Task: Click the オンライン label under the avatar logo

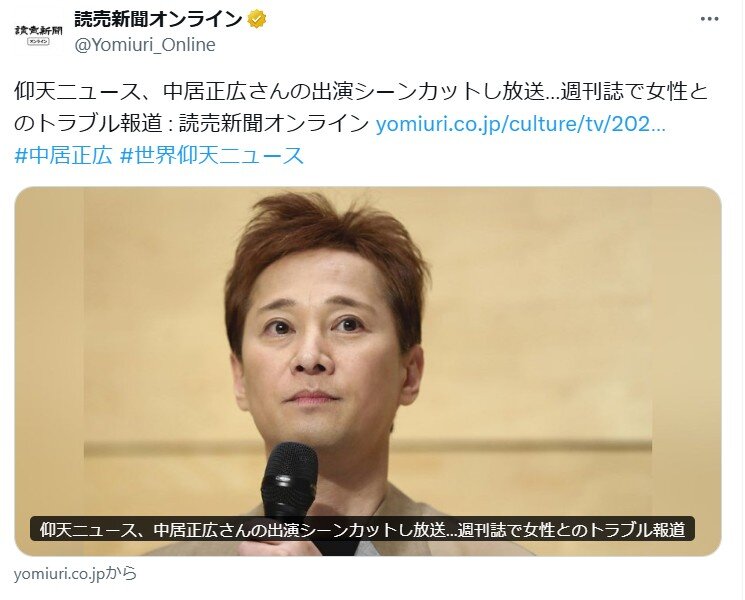Action: tap(38, 42)
